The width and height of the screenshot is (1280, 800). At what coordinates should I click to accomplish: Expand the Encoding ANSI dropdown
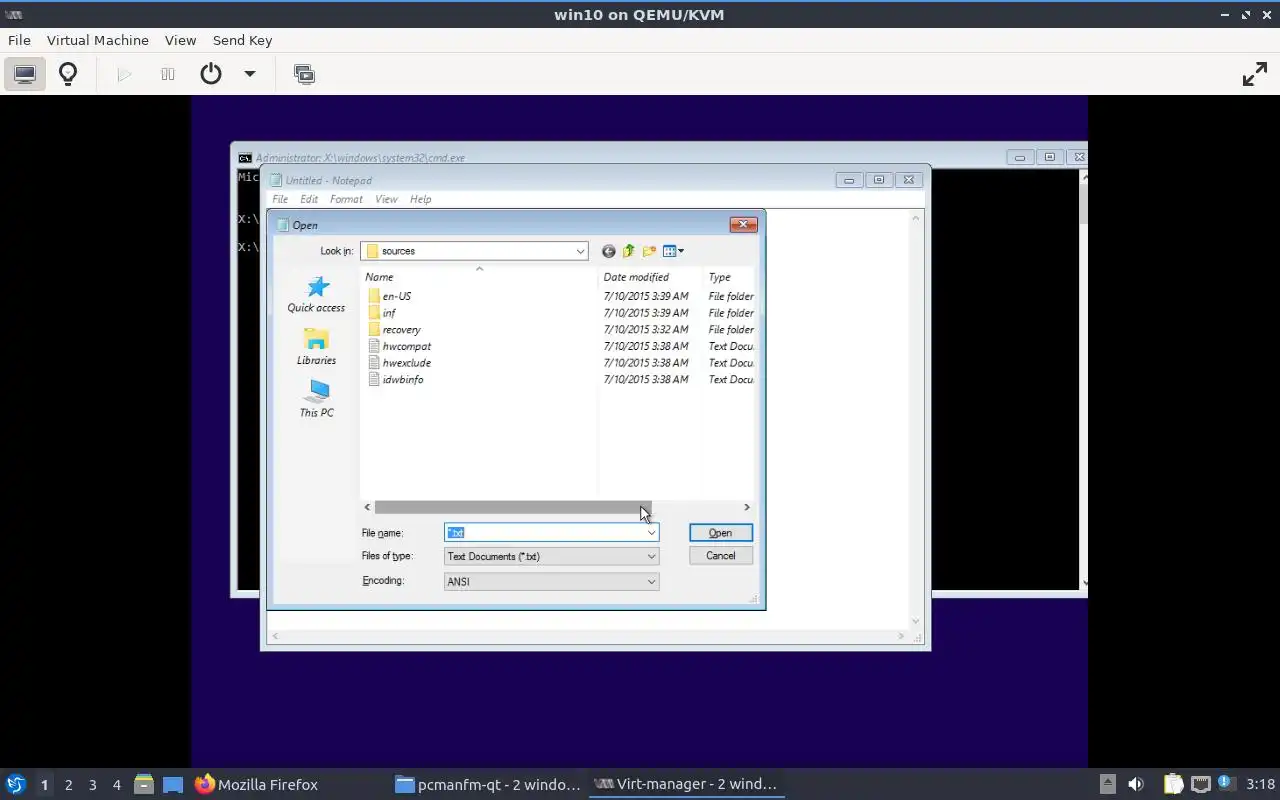[x=651, y=581]
